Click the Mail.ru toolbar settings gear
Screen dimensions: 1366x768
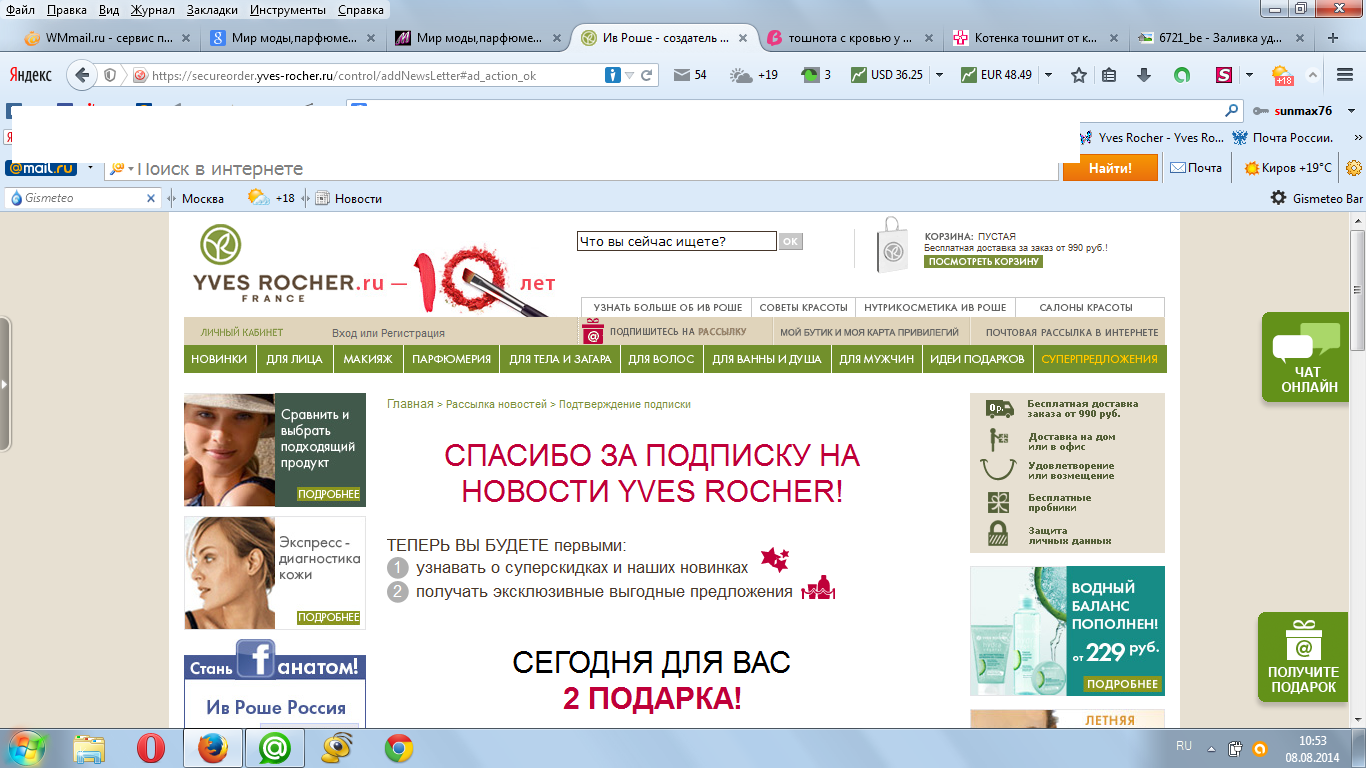pyautogui.click(x=1354, y=168)
